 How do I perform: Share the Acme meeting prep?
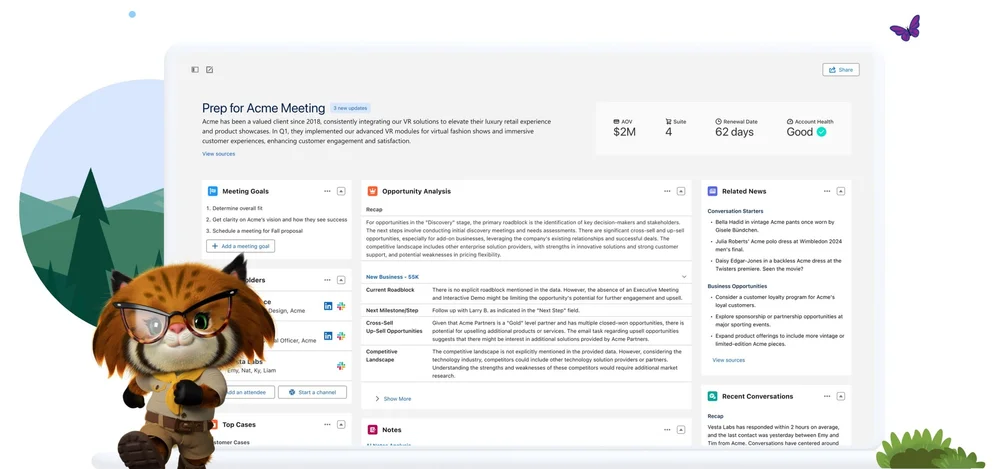coord(841,70)
